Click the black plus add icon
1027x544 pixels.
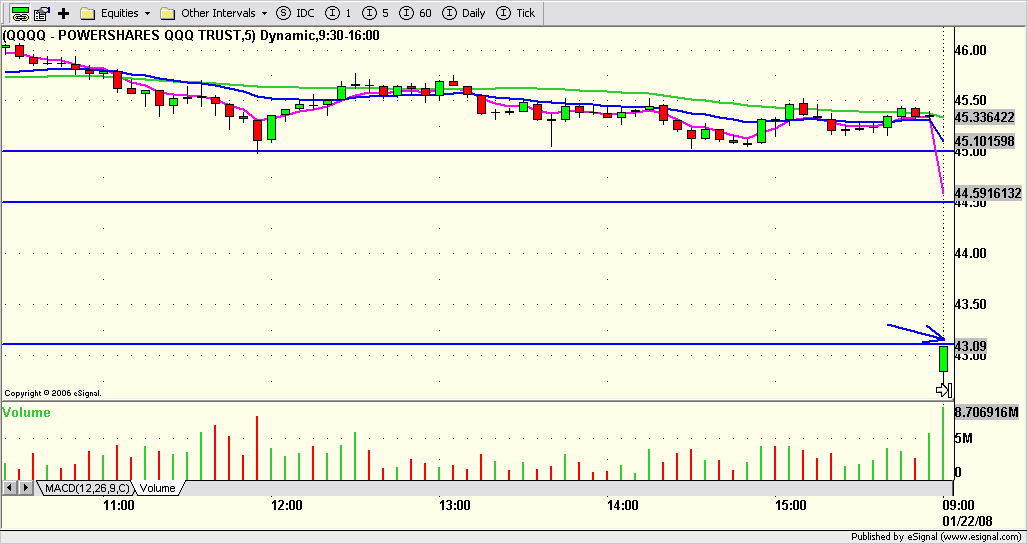pos(64,12)
